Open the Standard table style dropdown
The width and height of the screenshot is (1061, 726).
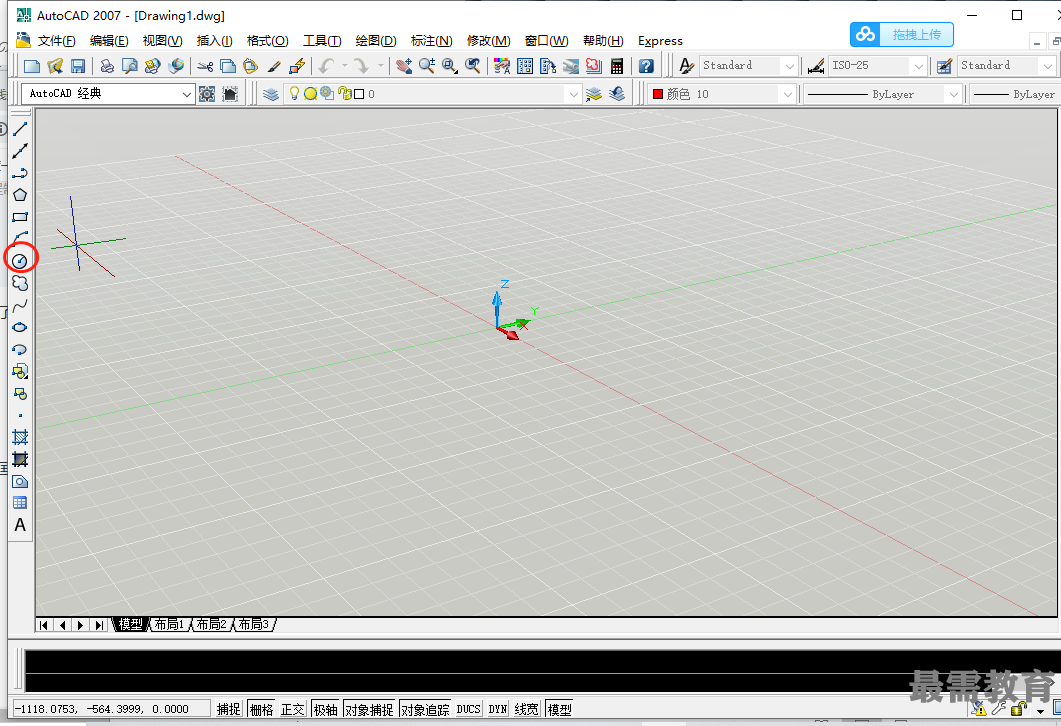(x=1047, y=66)
